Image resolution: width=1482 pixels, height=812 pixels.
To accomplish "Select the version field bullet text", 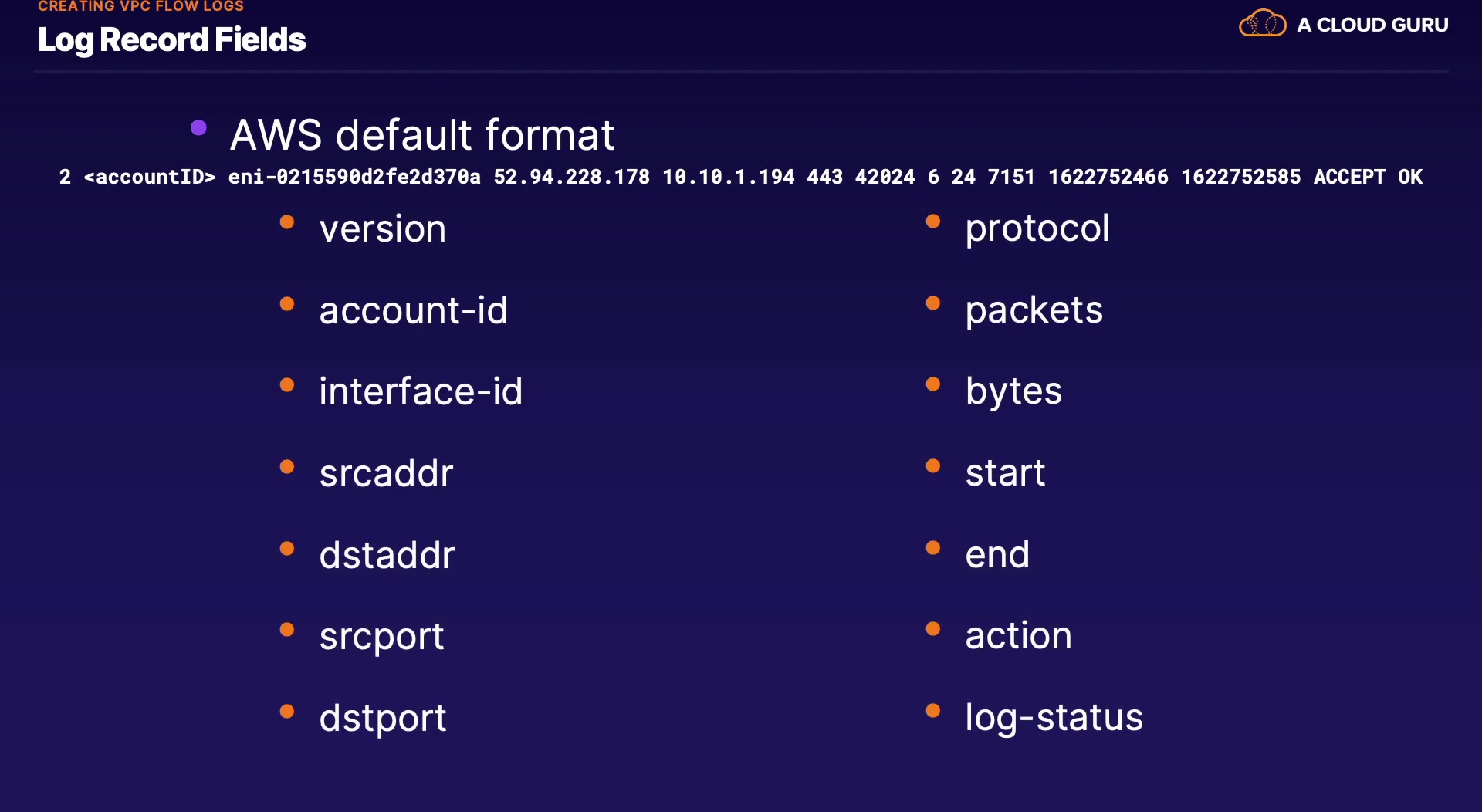I will click(x=383, y=229).
